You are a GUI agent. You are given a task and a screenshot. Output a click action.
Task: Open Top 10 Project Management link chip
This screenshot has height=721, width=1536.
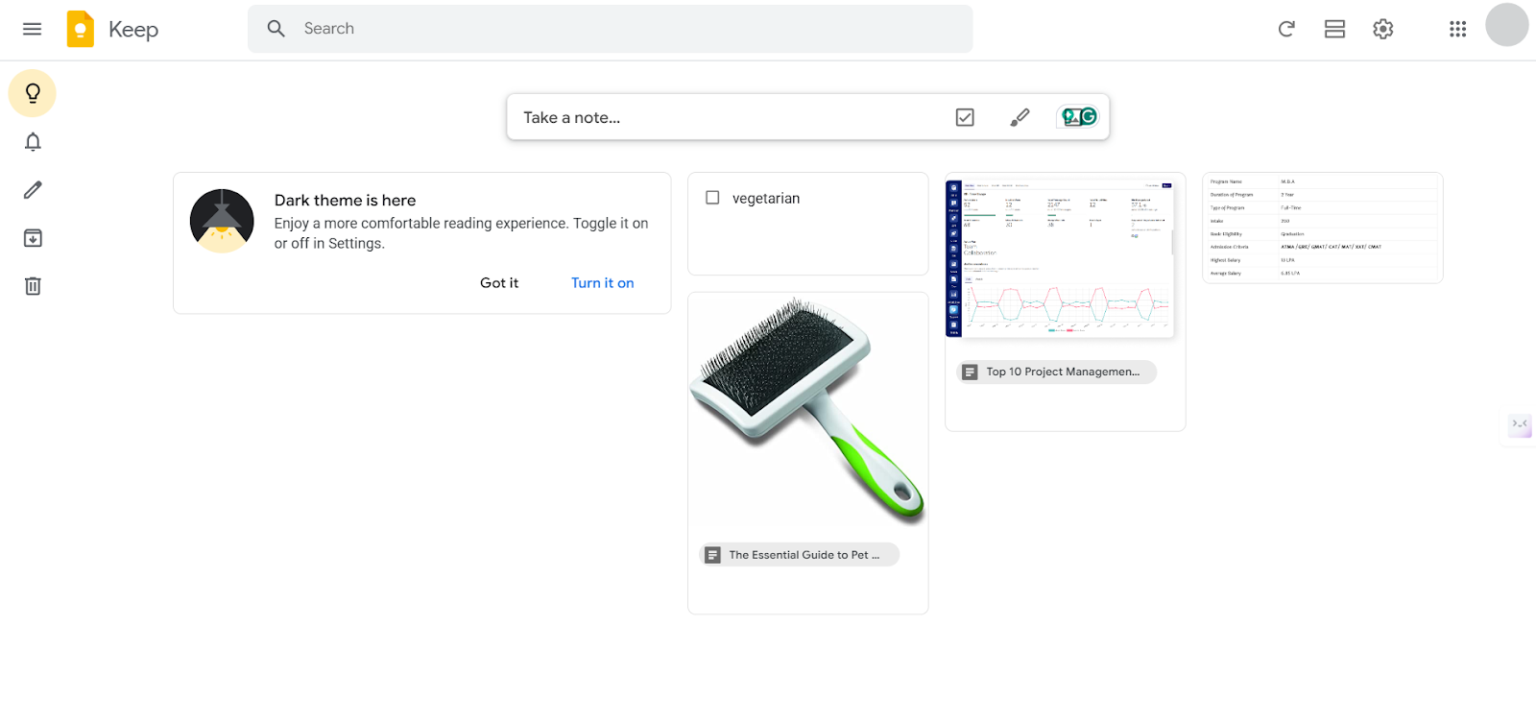pyautogui.click(x=1056, y=372)
